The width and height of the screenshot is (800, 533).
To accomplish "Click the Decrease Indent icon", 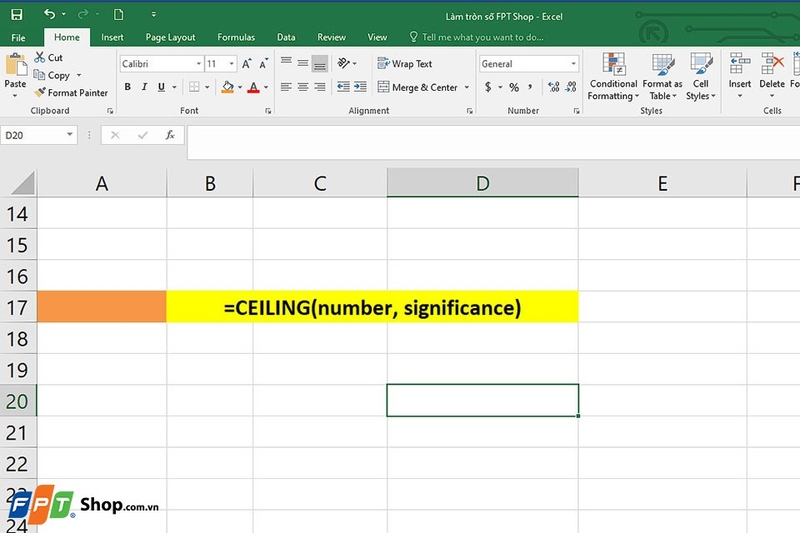I will pos(343,87).
